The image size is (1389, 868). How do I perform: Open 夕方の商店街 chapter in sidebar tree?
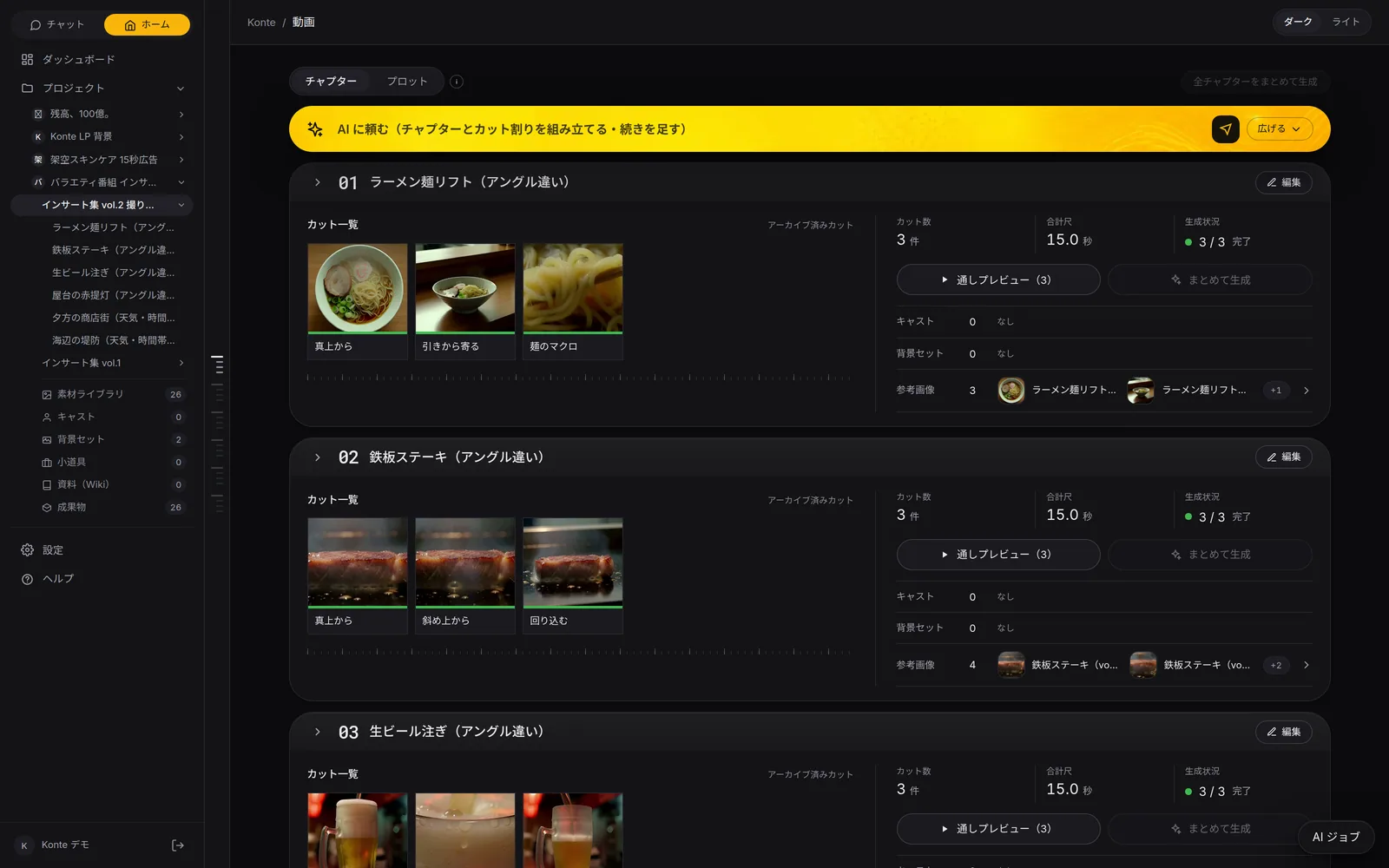point(113,318)
